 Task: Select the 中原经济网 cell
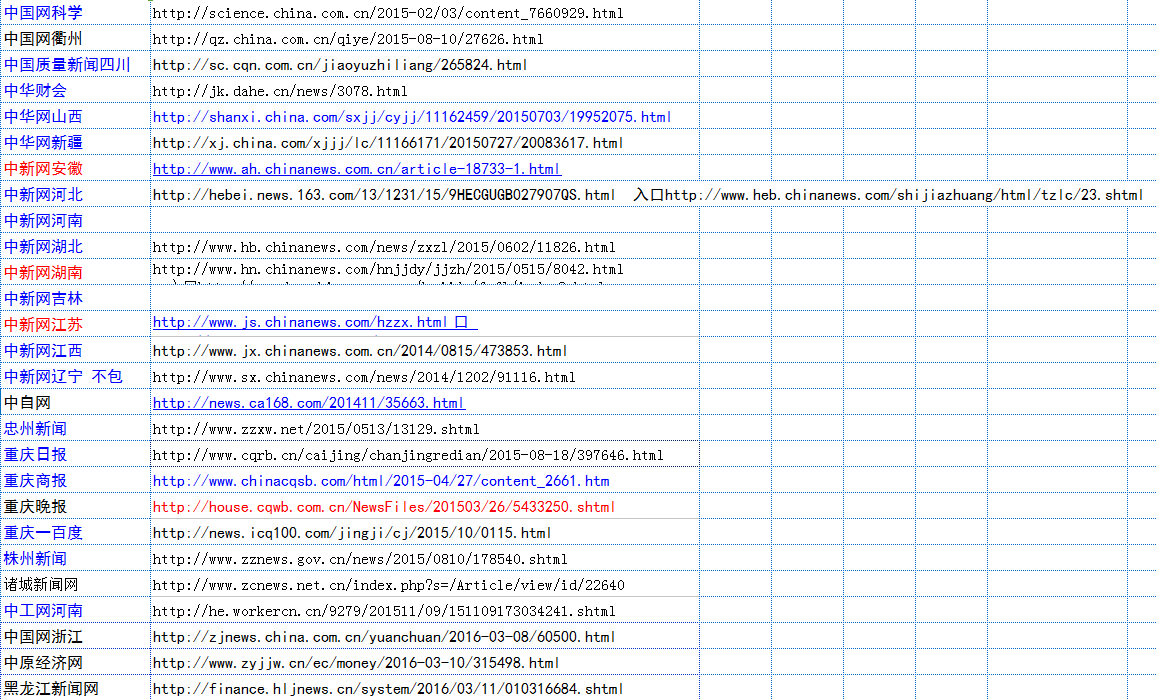tap(75, 662)
